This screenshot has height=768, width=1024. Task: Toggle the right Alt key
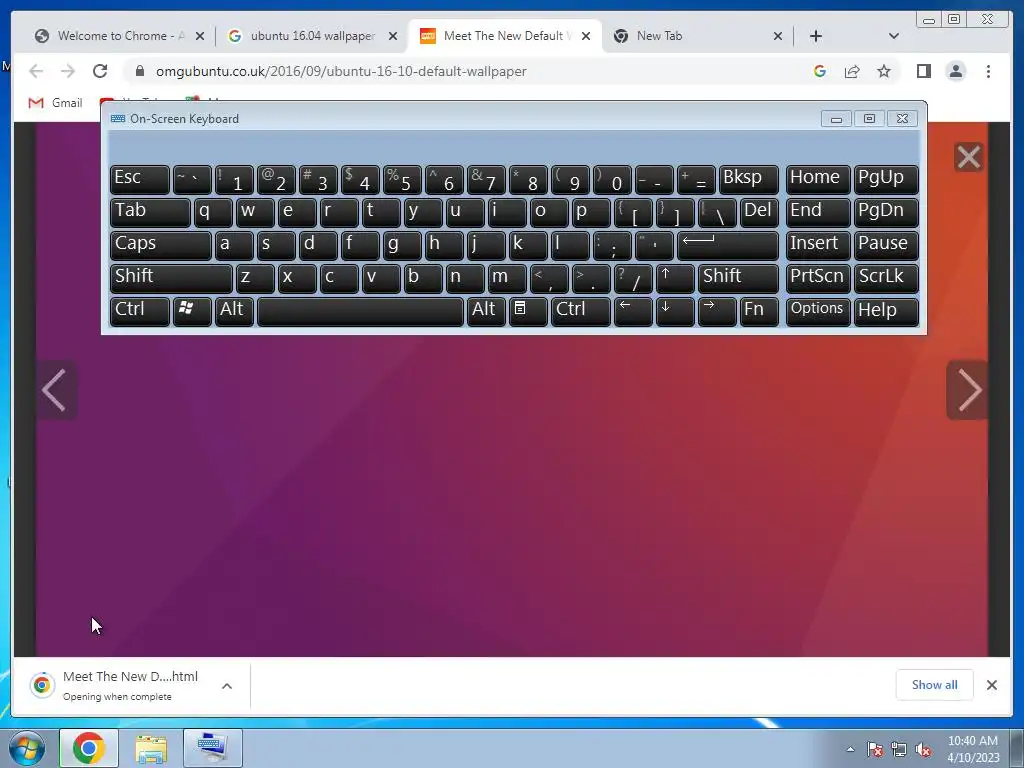487,311
